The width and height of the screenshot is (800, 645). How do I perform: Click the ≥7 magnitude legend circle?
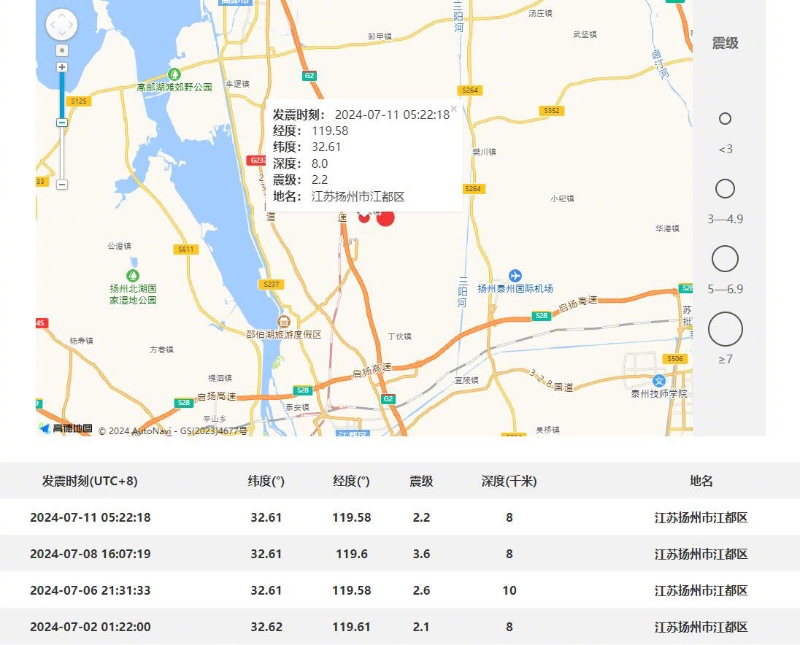click(725, 329)
